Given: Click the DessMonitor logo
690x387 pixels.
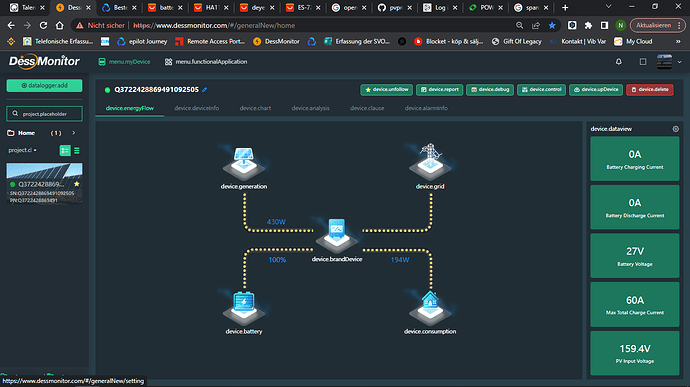Looking at the screenshot, I should [x=44, y=62].
